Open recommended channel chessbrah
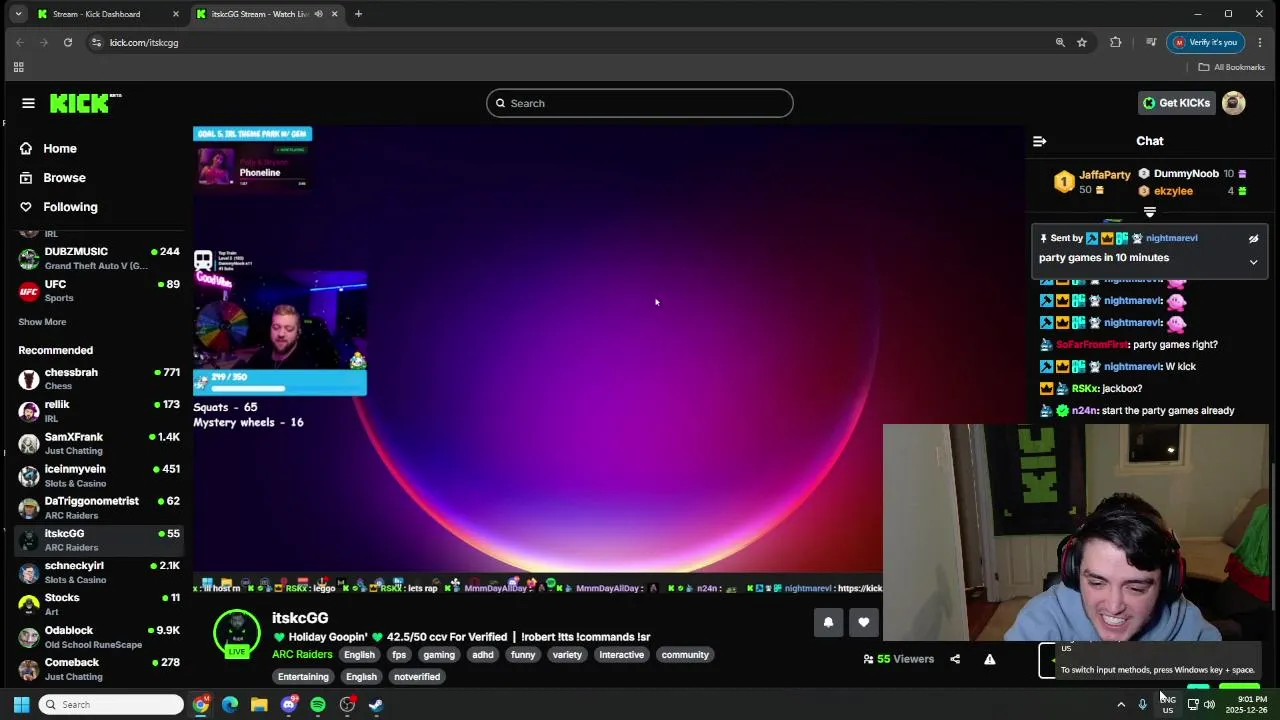Image resolution: width=1280 pixels, height=720 pixels. [98, 379]
